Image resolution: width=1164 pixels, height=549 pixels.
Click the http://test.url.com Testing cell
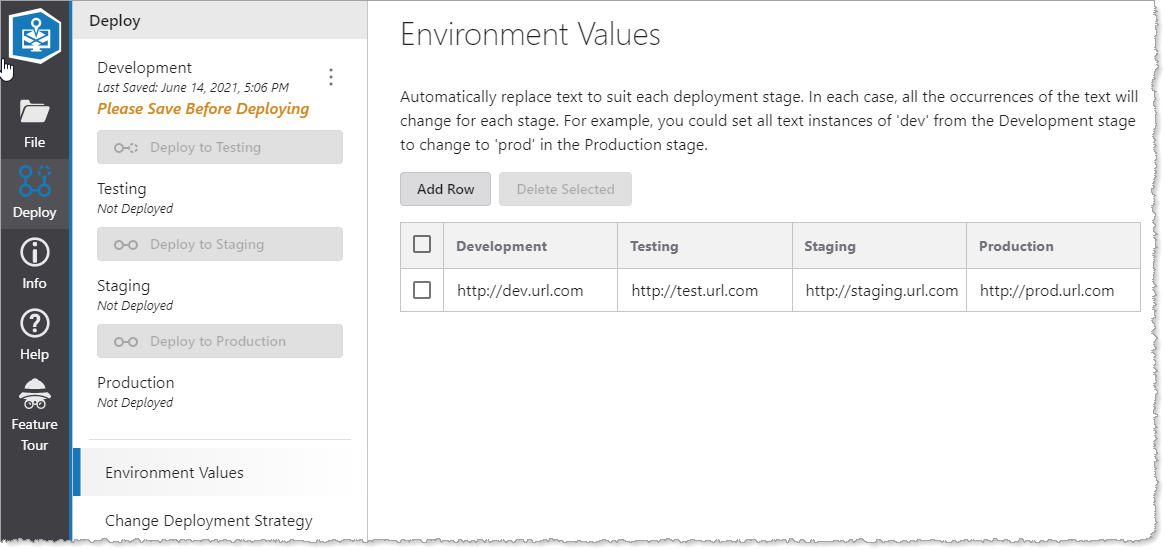pos(705,290)
